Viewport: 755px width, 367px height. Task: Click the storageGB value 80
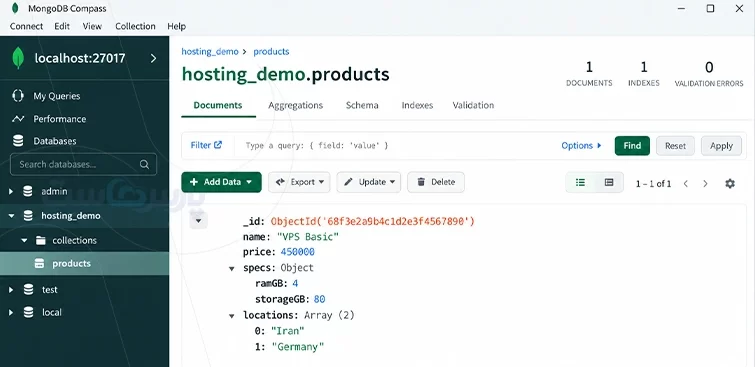[x=319, y=299]
